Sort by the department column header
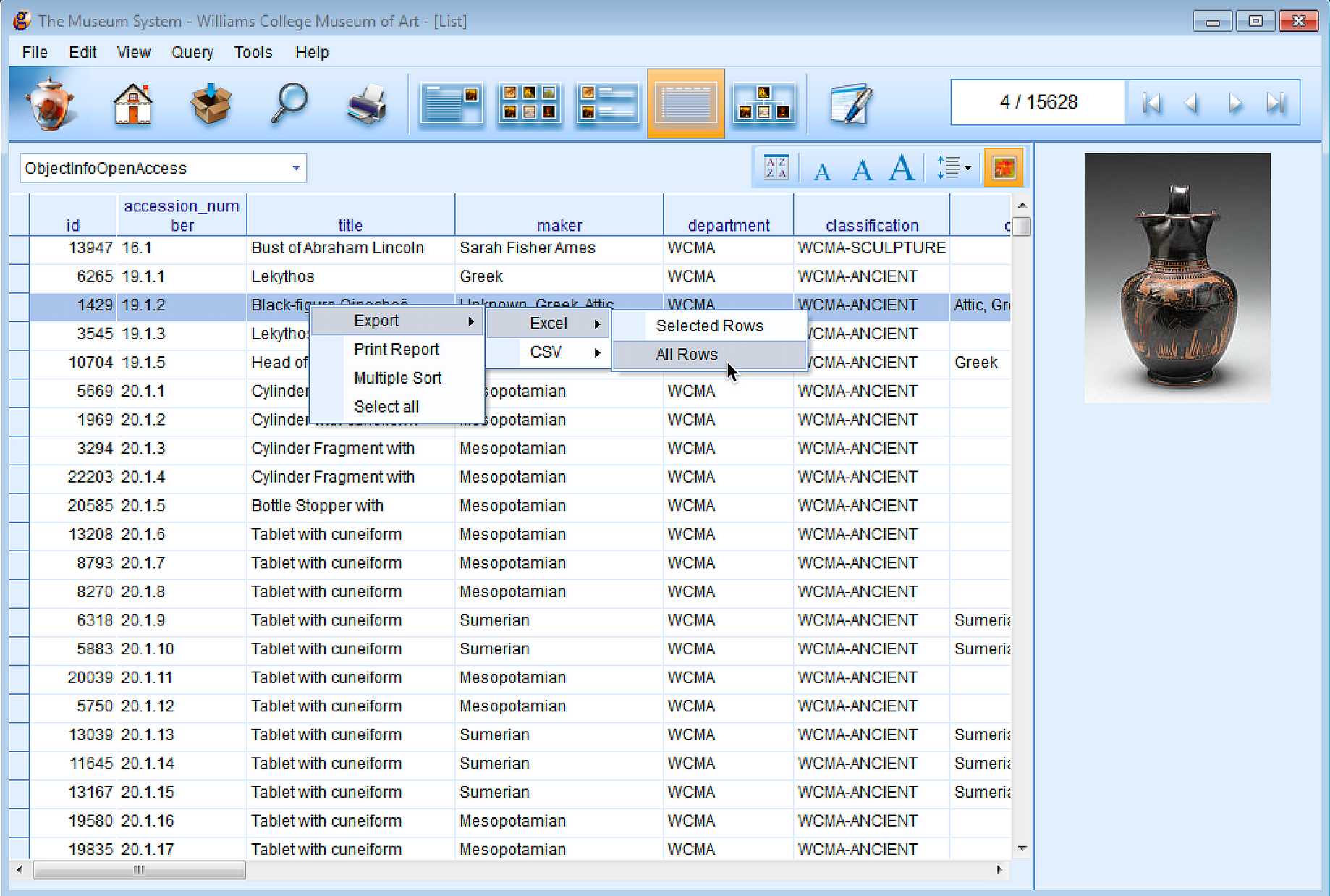The height and width of the screenshot is (896, 1330). (x=729, y=215)
